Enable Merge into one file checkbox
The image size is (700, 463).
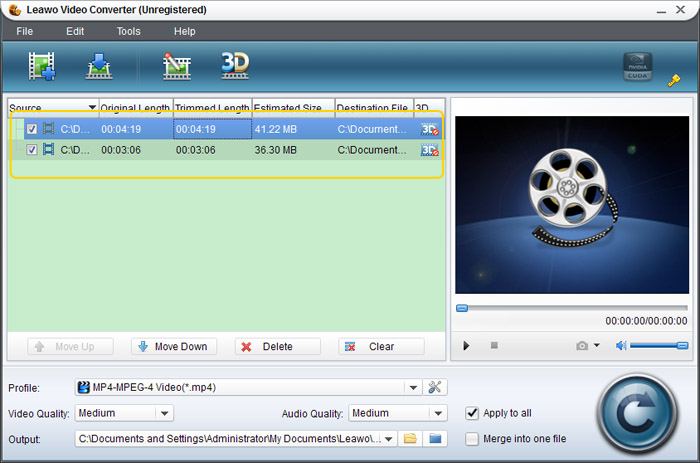472,439
